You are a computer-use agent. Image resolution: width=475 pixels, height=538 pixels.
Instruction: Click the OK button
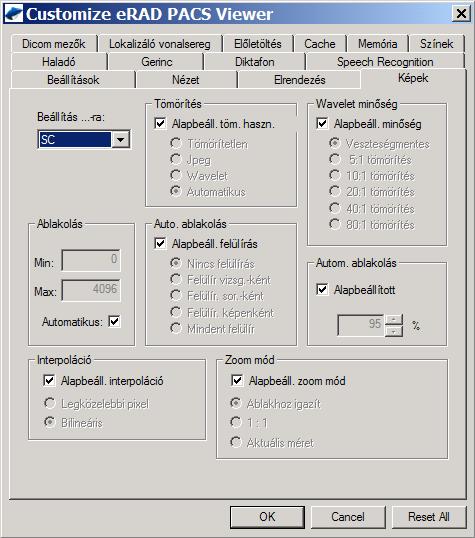click(x=267, y=517)
